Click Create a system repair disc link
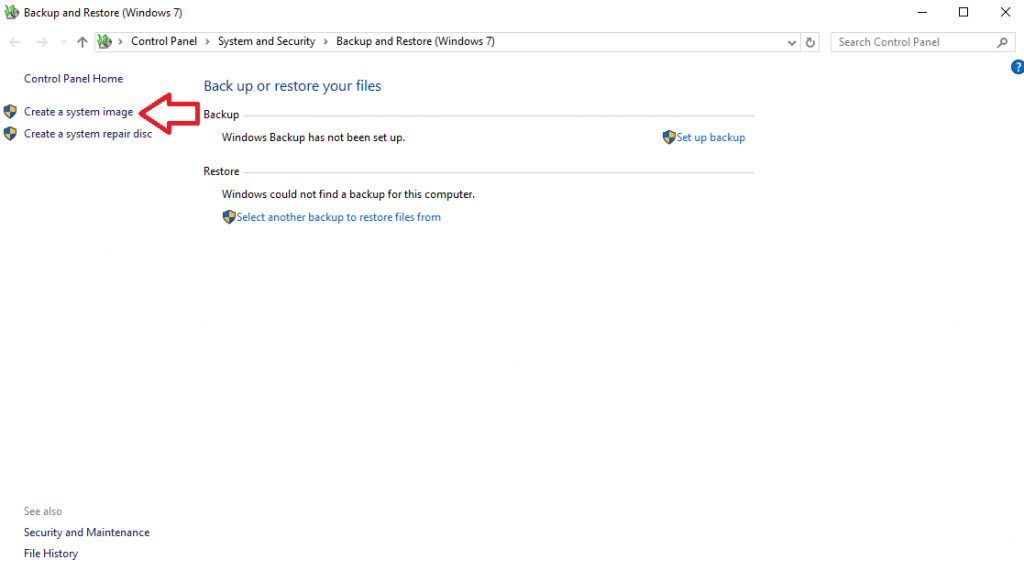The height and width of the screenshot is (571, 1024). coord(88,134)
